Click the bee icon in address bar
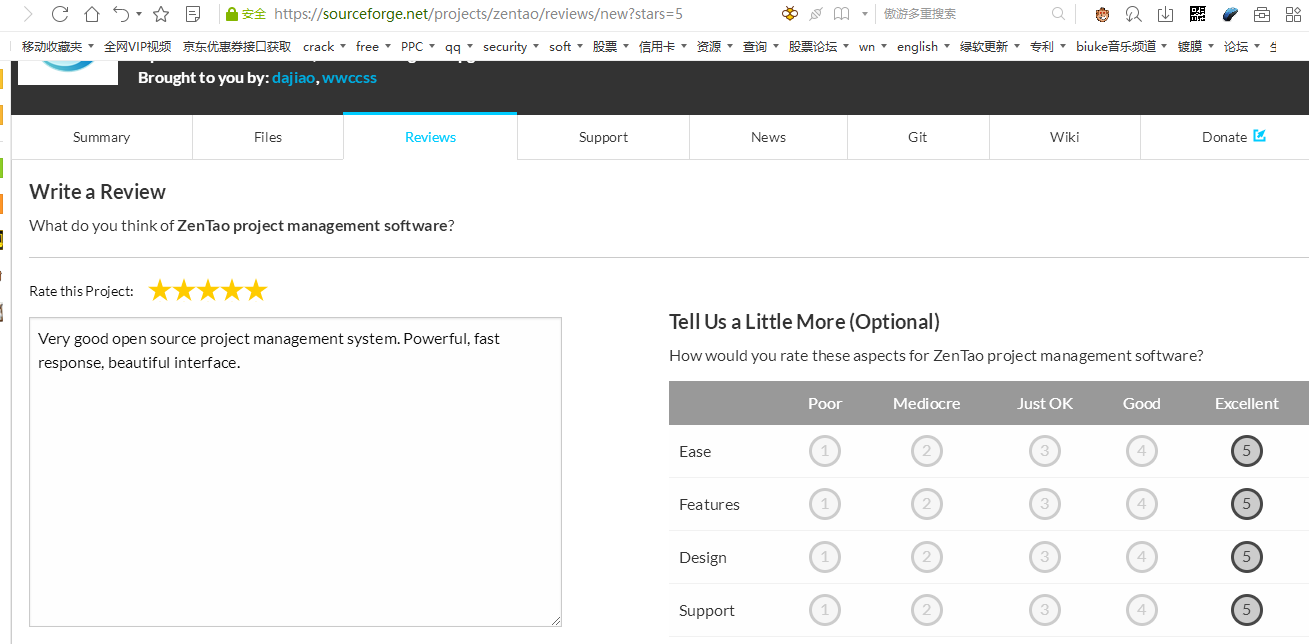The width and height of the screenshot is (1309, 644). [790, 14]
